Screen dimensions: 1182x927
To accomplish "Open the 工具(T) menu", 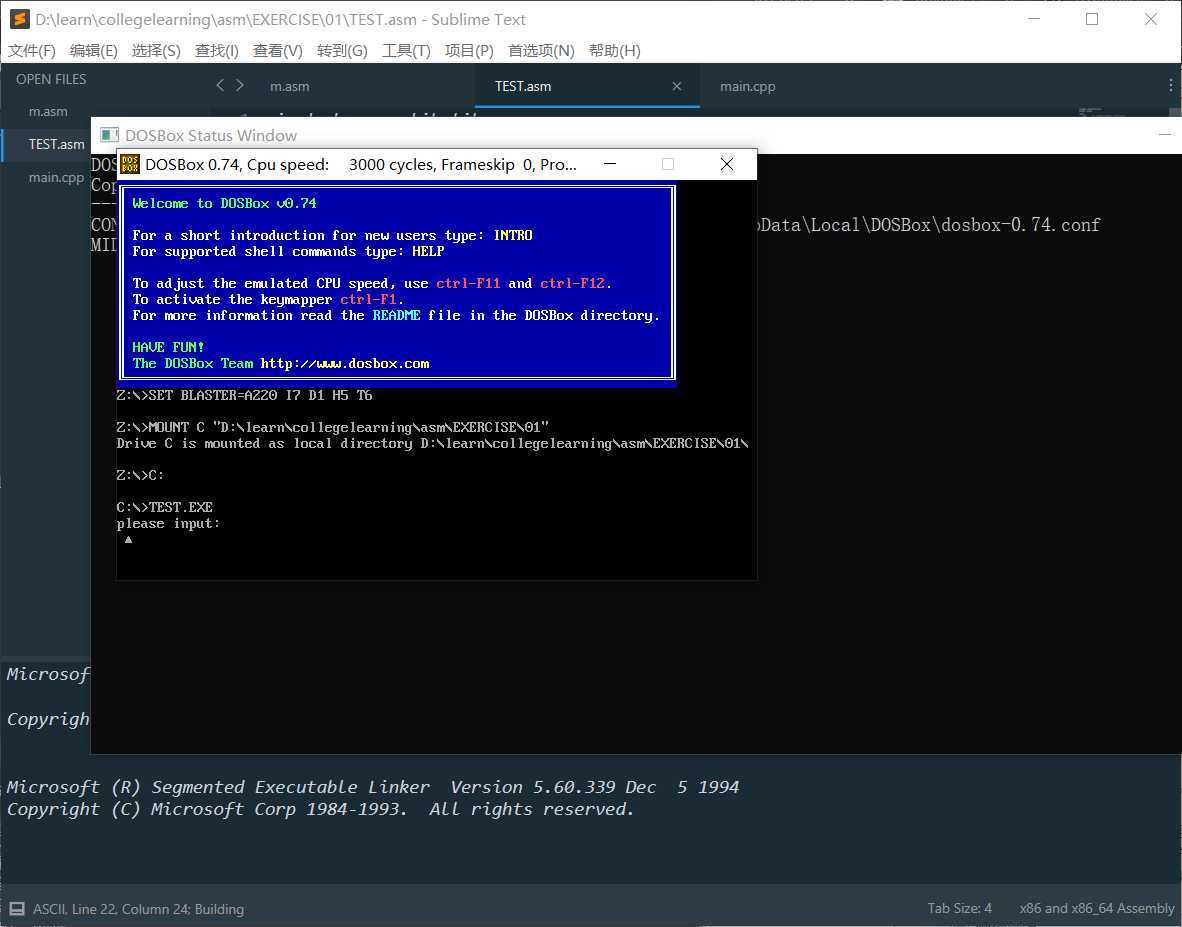I will 406,50.
